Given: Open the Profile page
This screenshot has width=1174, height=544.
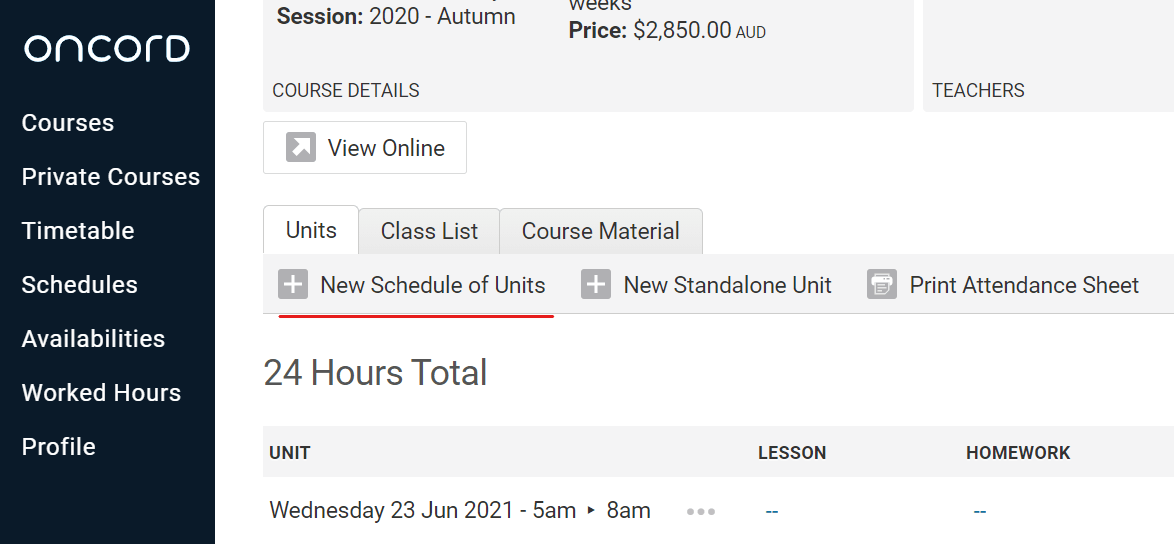Looking at the screenshot, I should coord(59,447).
